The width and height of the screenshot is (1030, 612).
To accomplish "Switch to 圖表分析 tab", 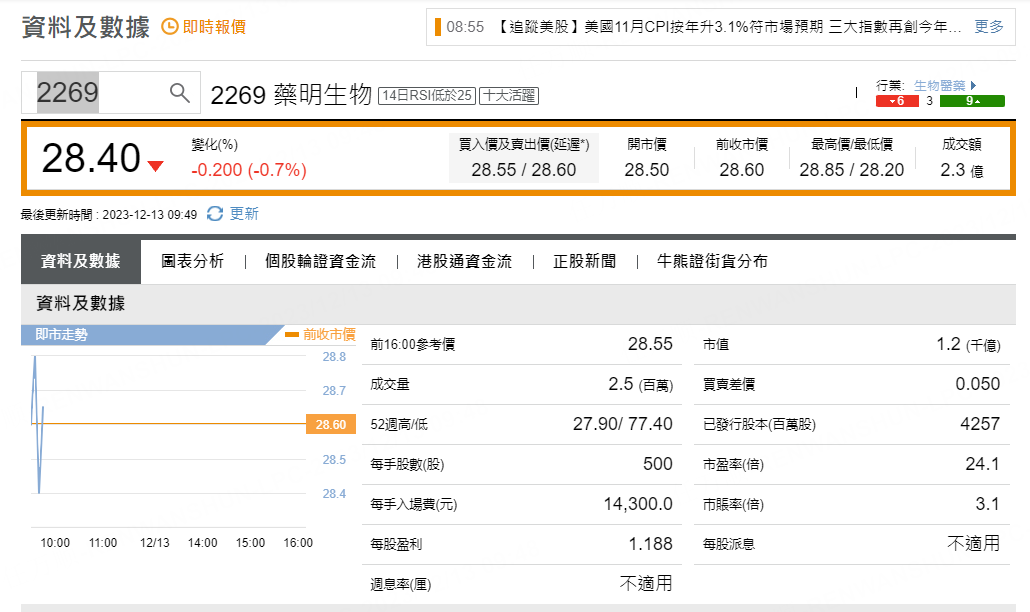I will point(192,261).
